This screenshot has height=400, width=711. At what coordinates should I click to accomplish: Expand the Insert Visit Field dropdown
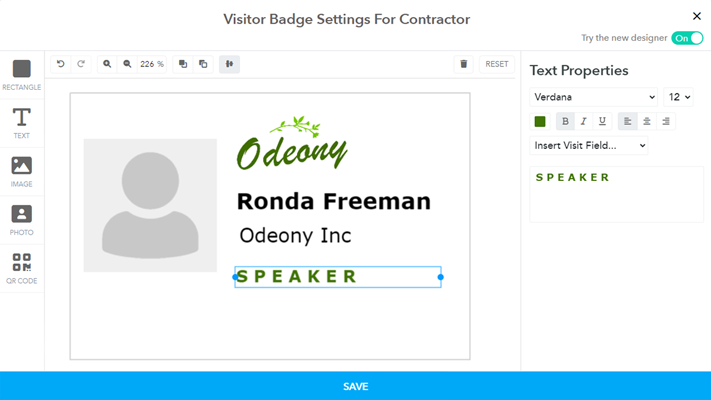(x=589, y=146)
